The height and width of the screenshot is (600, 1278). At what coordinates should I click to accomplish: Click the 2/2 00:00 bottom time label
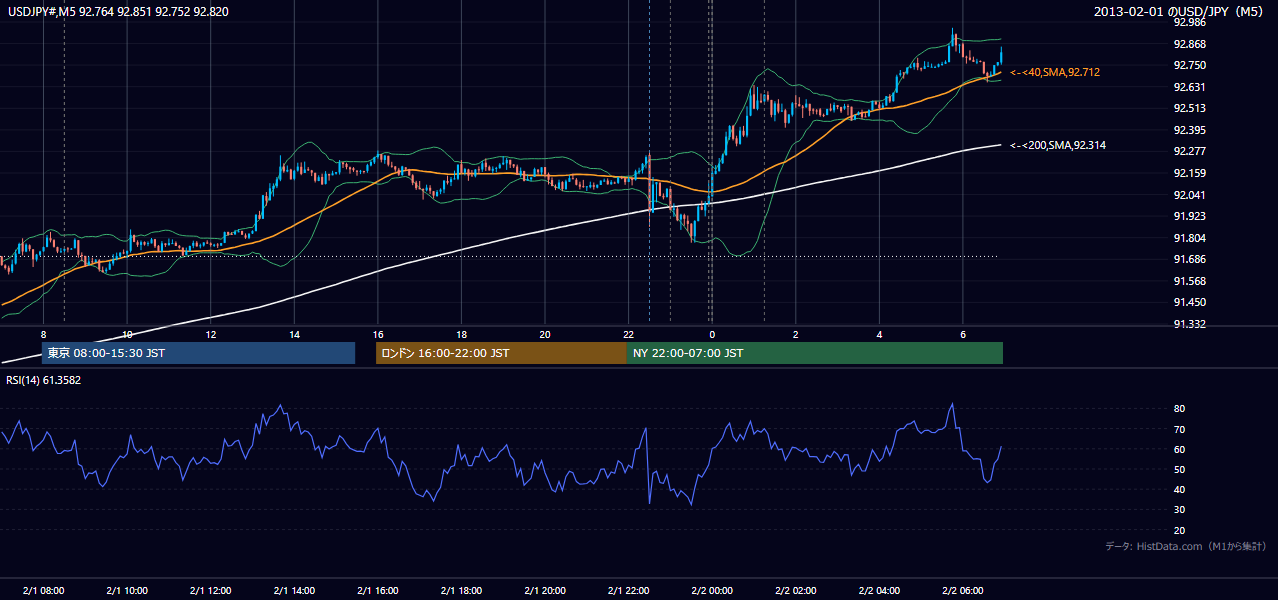(712, 591)
